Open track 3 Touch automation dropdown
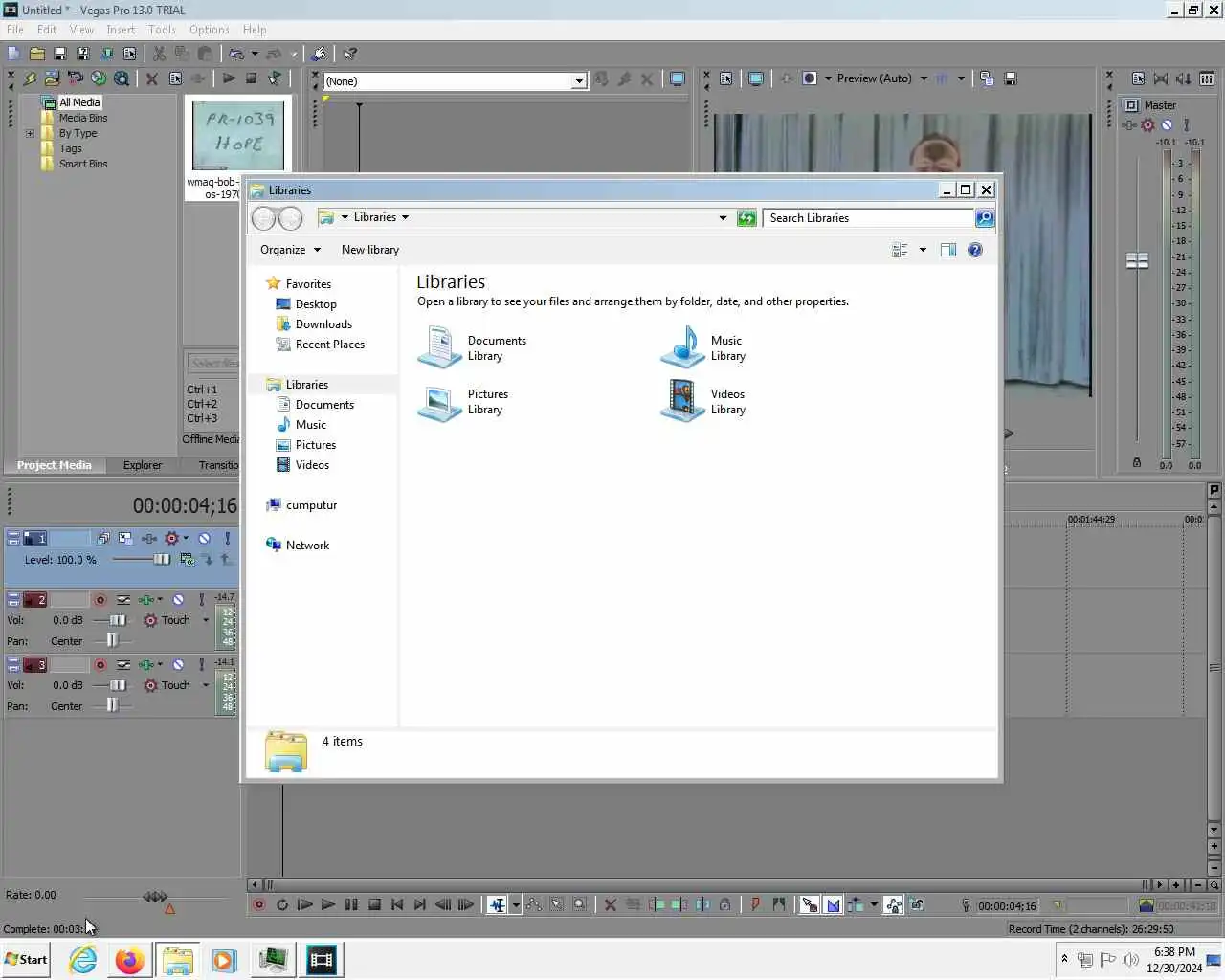1225x980 pixels. (205, 685)
